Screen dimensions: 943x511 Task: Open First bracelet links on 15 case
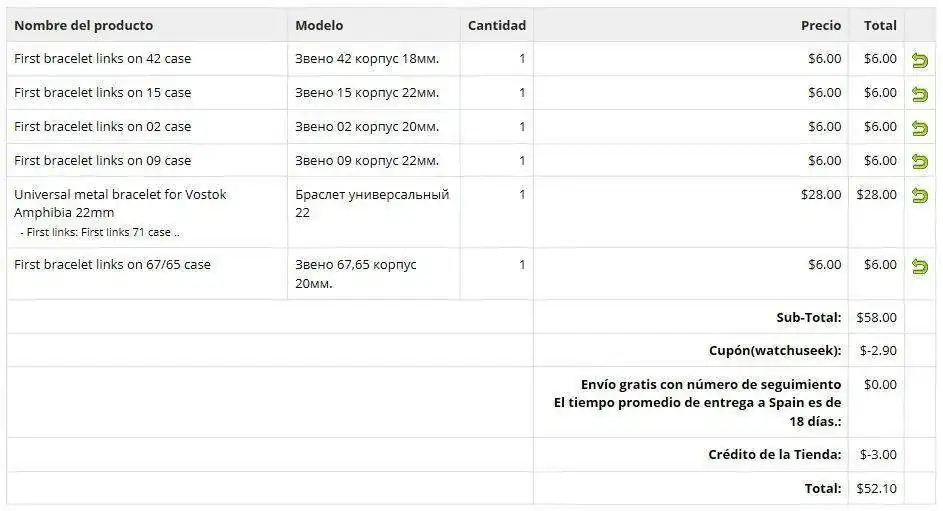(x=102, y=93)
